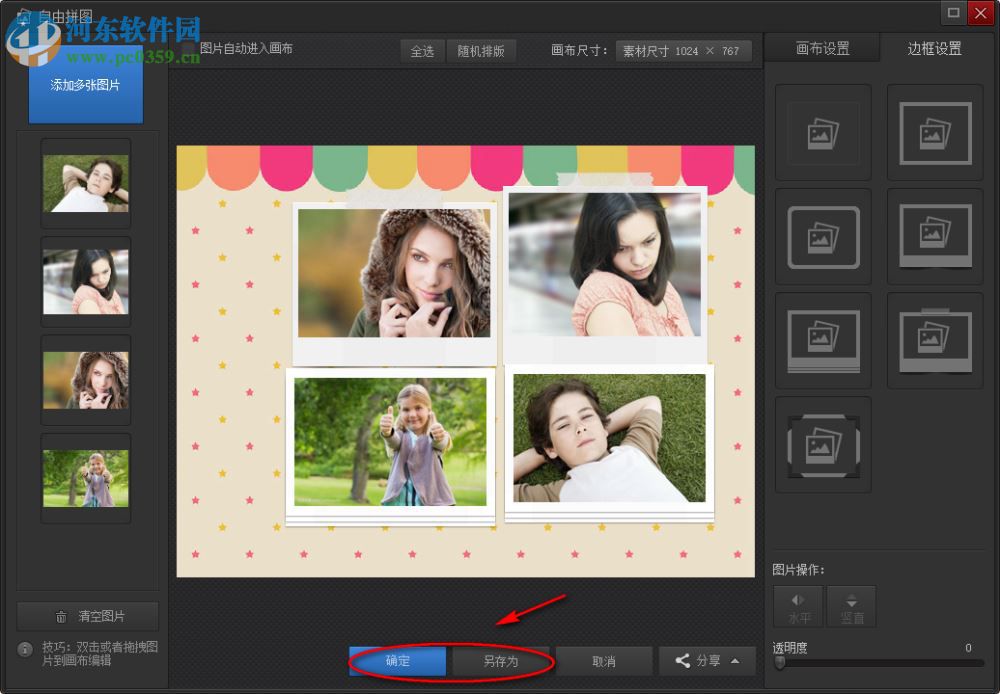Apply the polaroid border with thick bottom
This screenshot has width=1000, height=694.
(935, 237)
